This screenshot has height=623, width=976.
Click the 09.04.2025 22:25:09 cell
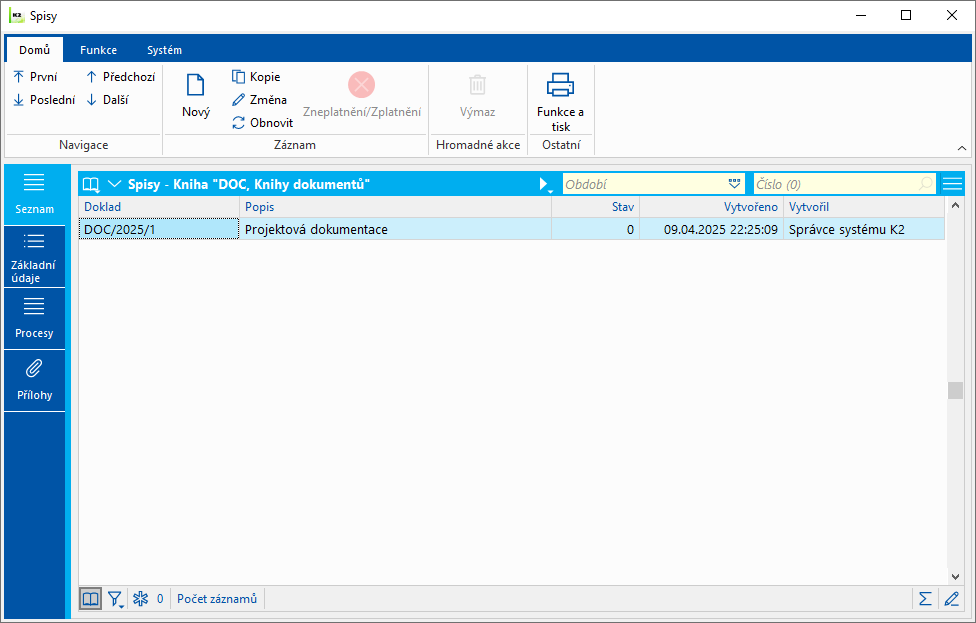711,229
